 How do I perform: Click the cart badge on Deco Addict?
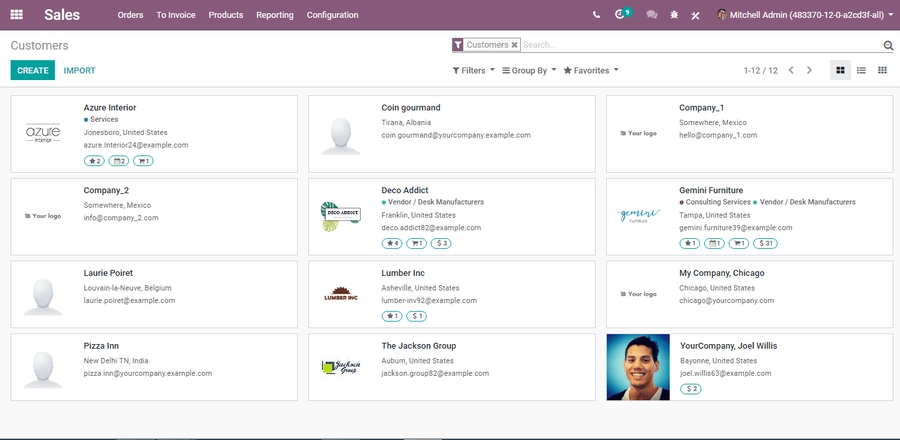(417, 244)
